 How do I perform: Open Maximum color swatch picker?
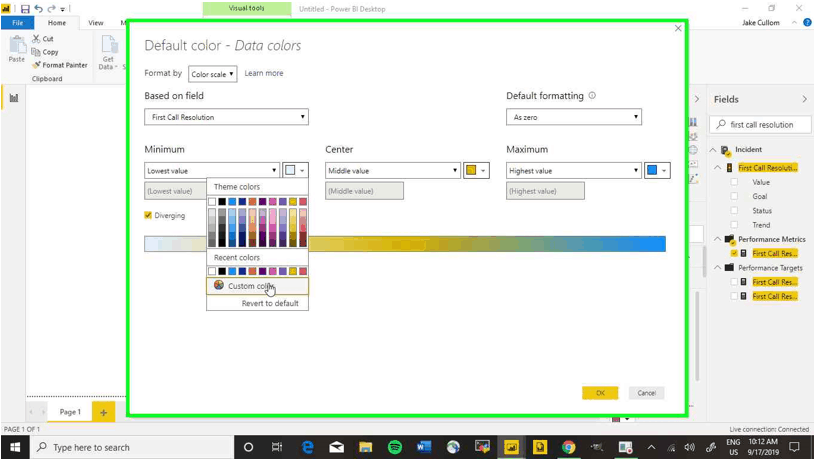pos(657,170)
